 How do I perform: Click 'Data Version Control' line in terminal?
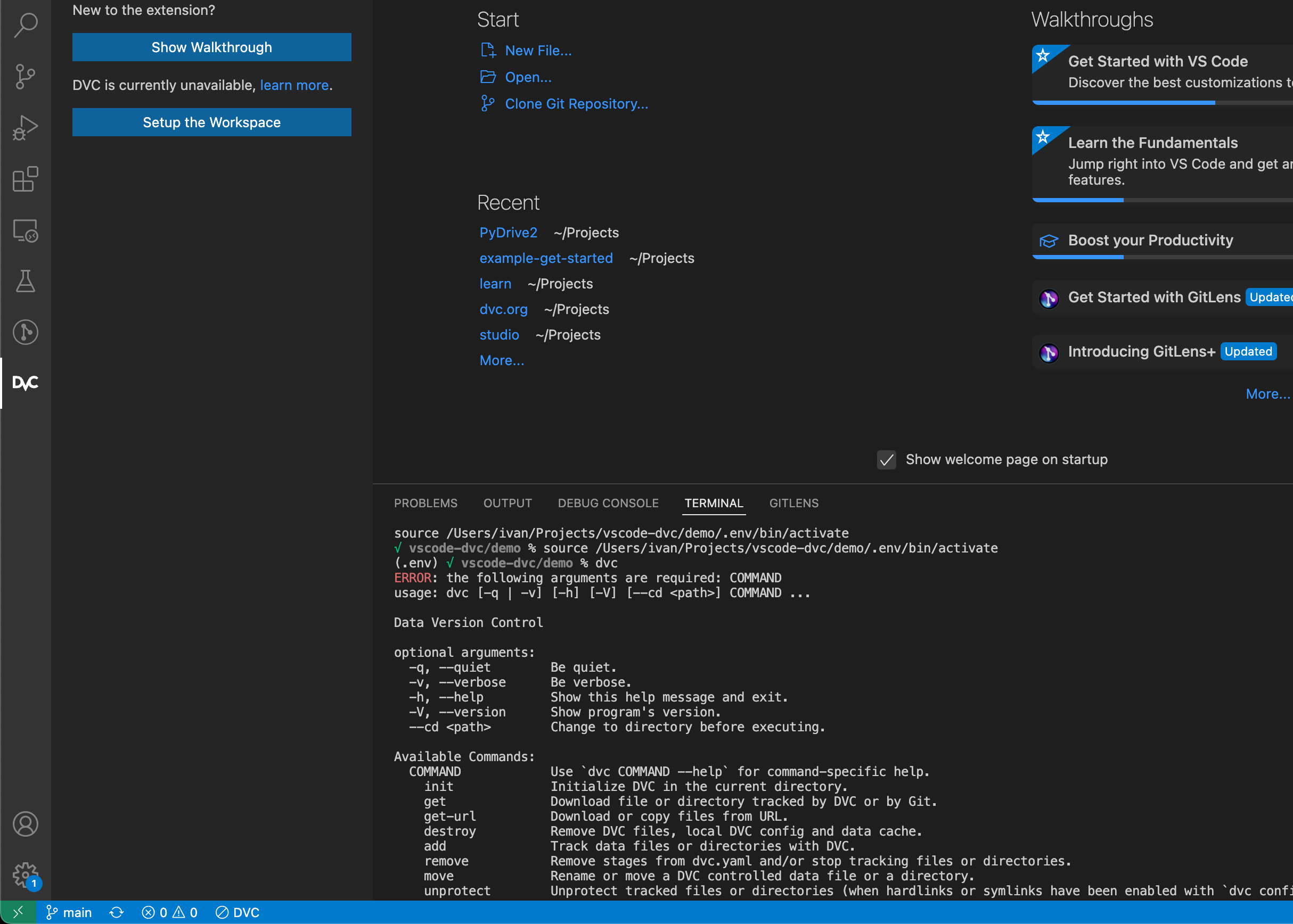(x=469, y=622)
